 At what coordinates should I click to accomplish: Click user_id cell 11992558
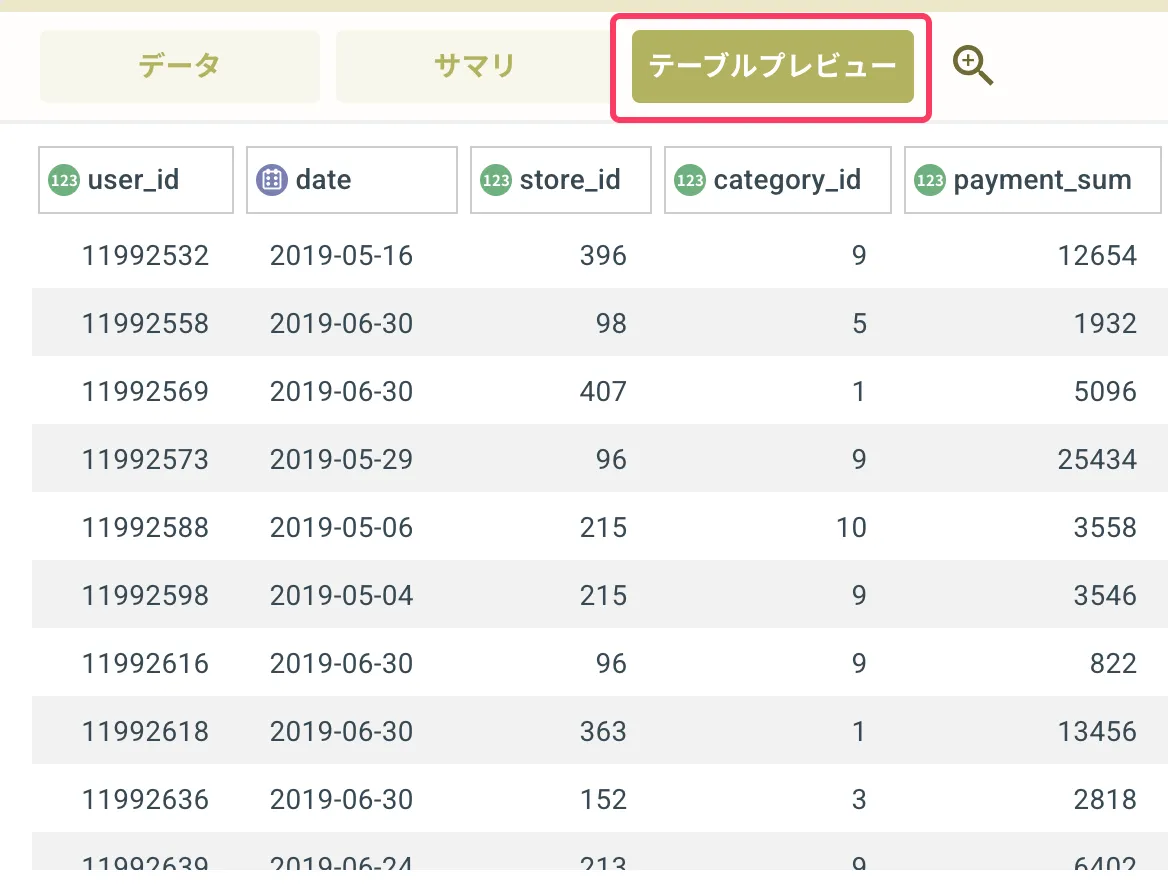tap(145, 323)
